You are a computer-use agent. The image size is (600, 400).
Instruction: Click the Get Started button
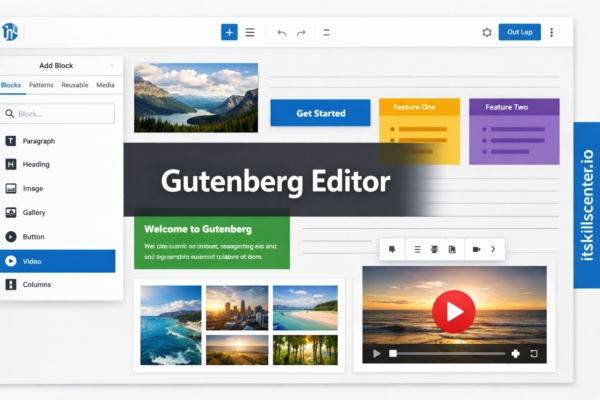tap(320, 113)
